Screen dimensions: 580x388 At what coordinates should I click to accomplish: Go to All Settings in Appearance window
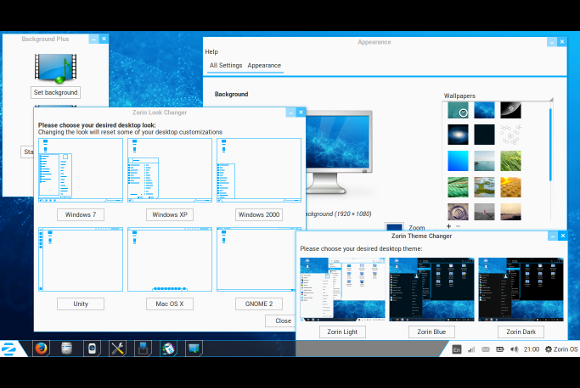[226, 65]
